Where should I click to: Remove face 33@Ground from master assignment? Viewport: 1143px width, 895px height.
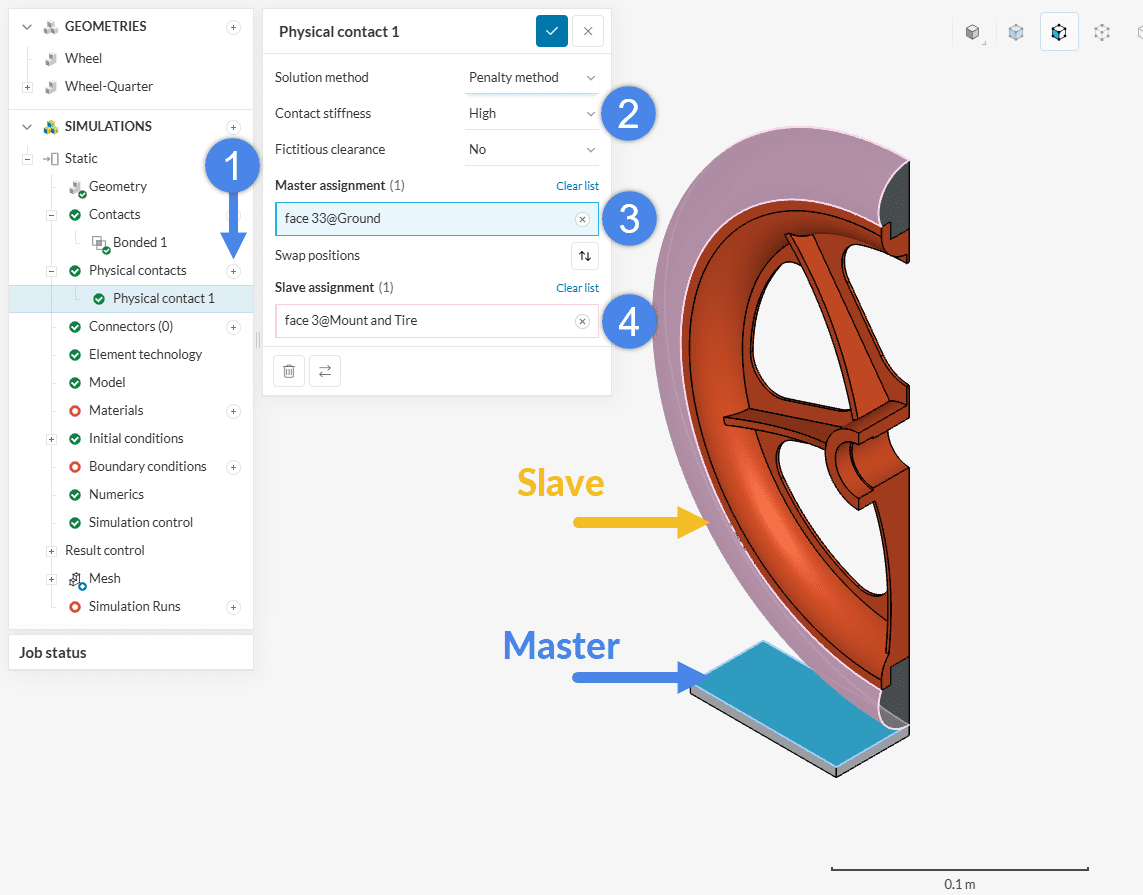coord(582,219)
